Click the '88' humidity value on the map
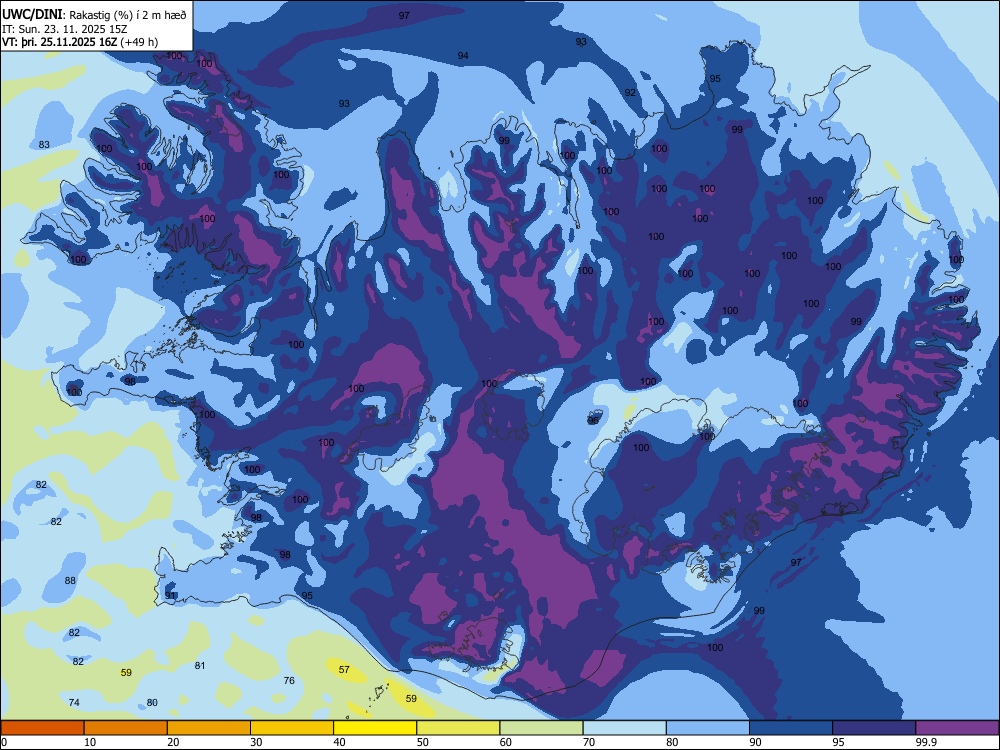 point(70,580)
